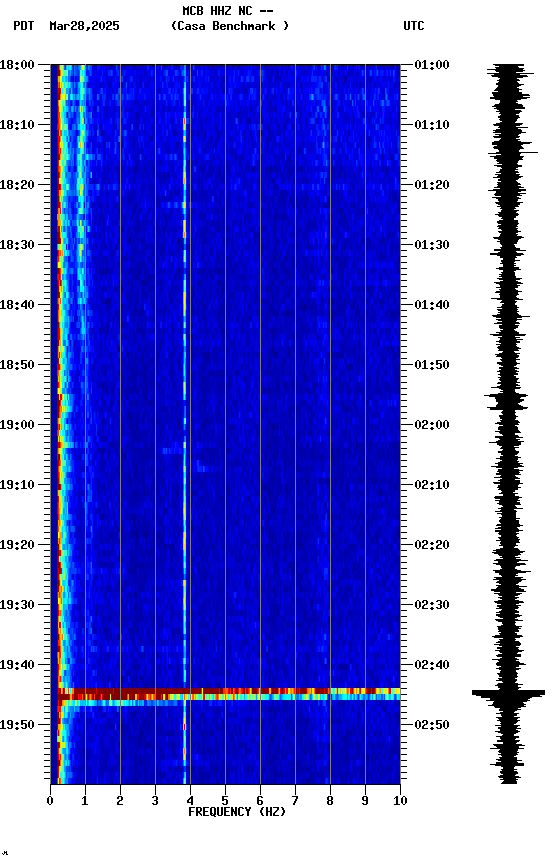The image size is (552, 864).
Task: Select the 19:50 PDT time label
Action: (17, 725)
